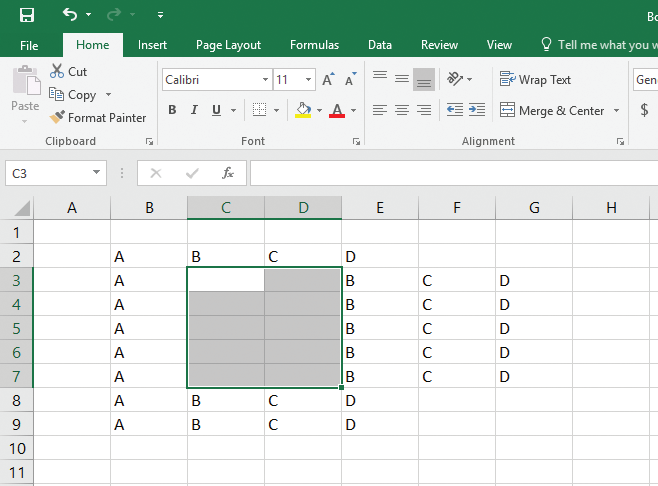
Task: Click inside the formula bar
Action: (x=454, y=173)
